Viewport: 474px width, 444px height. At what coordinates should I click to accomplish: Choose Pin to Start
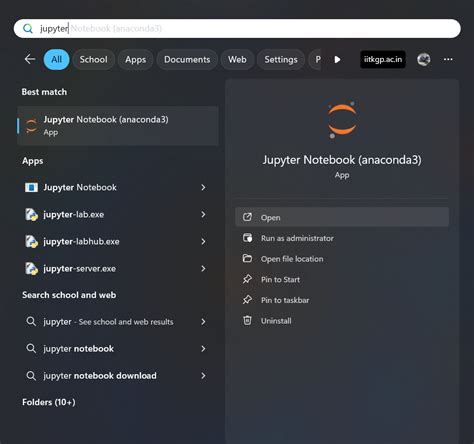pyautogui.click(x=342, y=279)
